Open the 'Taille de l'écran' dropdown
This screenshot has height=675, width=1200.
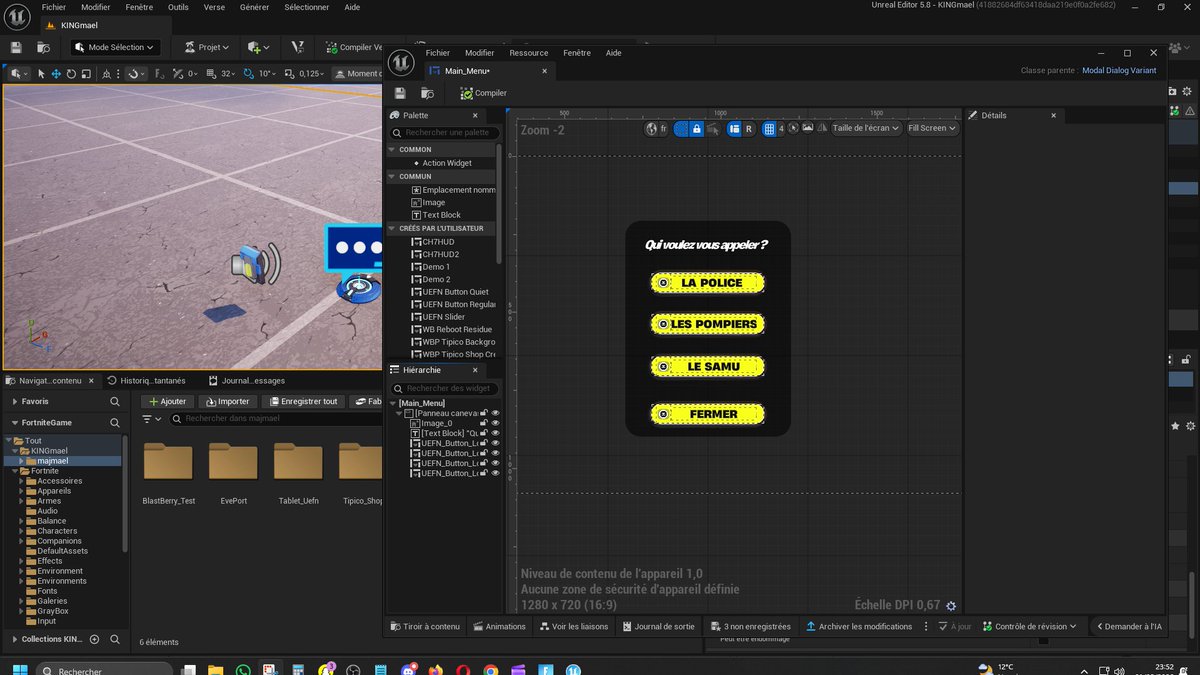(866, 128)
